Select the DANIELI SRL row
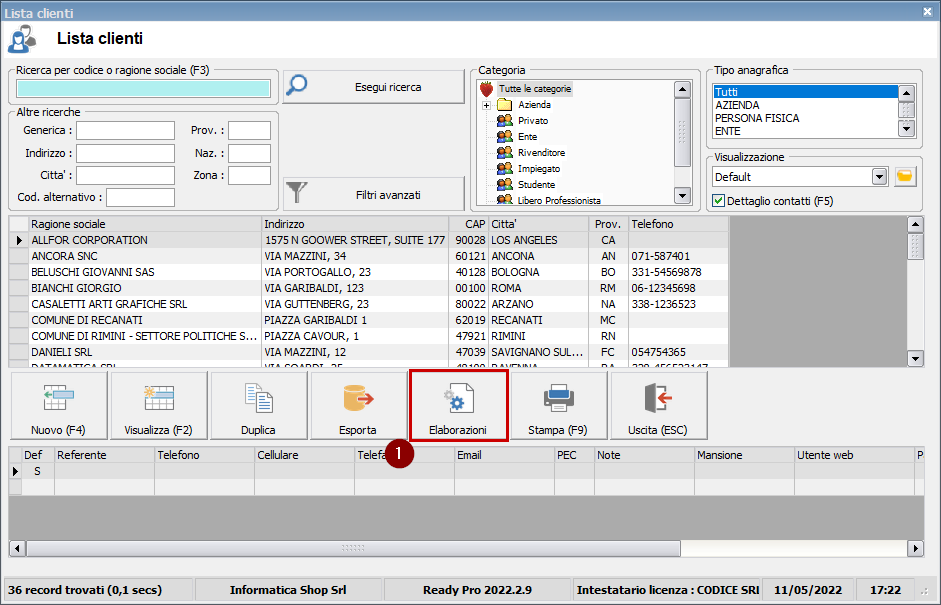This screenshot has width=941, height=605. click(368, 352)
